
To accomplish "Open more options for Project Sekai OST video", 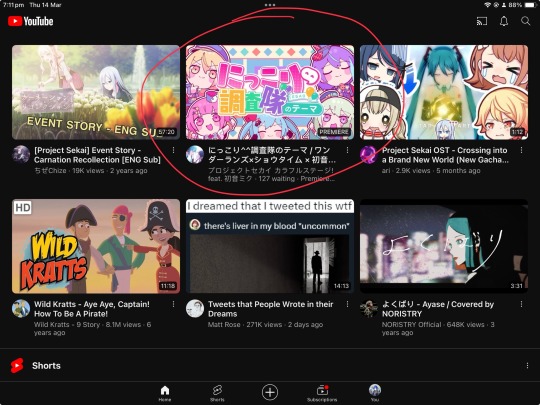I will tap(521, 150).
